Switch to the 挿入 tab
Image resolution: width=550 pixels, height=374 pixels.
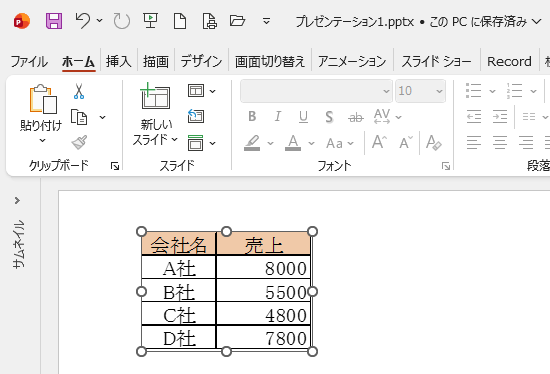(x=119, y=61)
